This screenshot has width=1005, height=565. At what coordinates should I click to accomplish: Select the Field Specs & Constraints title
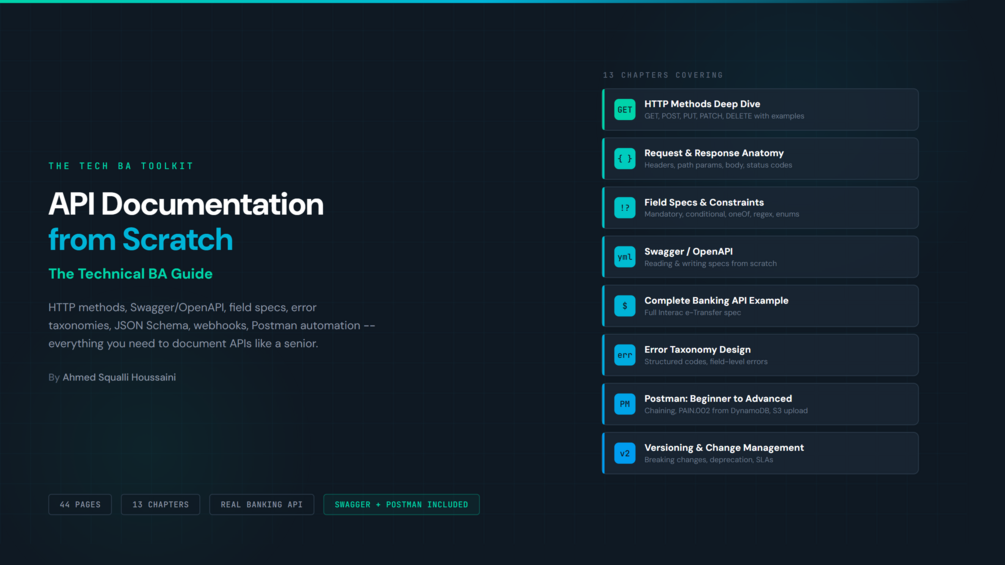[704, 202]
